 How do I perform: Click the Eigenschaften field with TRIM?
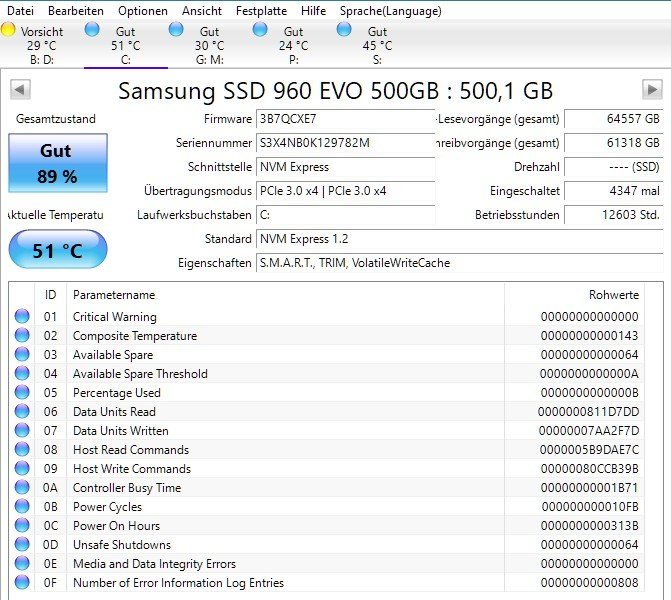pos(460,262)
